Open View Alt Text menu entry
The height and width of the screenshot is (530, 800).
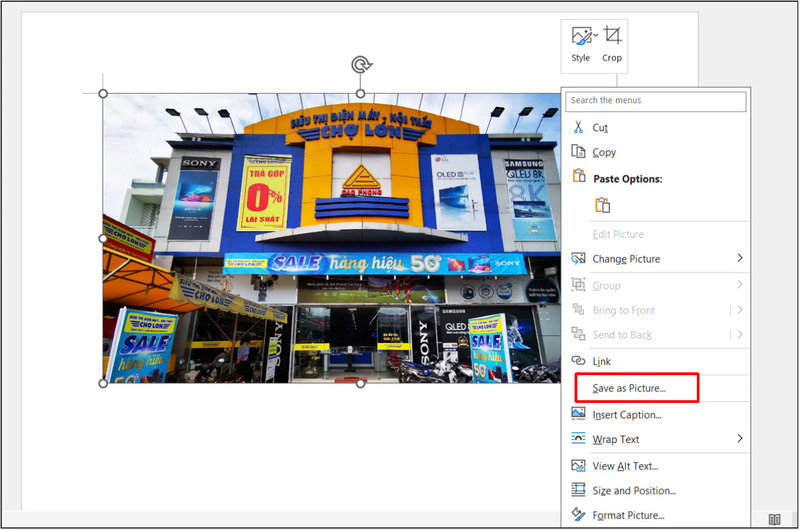(656, 466)
